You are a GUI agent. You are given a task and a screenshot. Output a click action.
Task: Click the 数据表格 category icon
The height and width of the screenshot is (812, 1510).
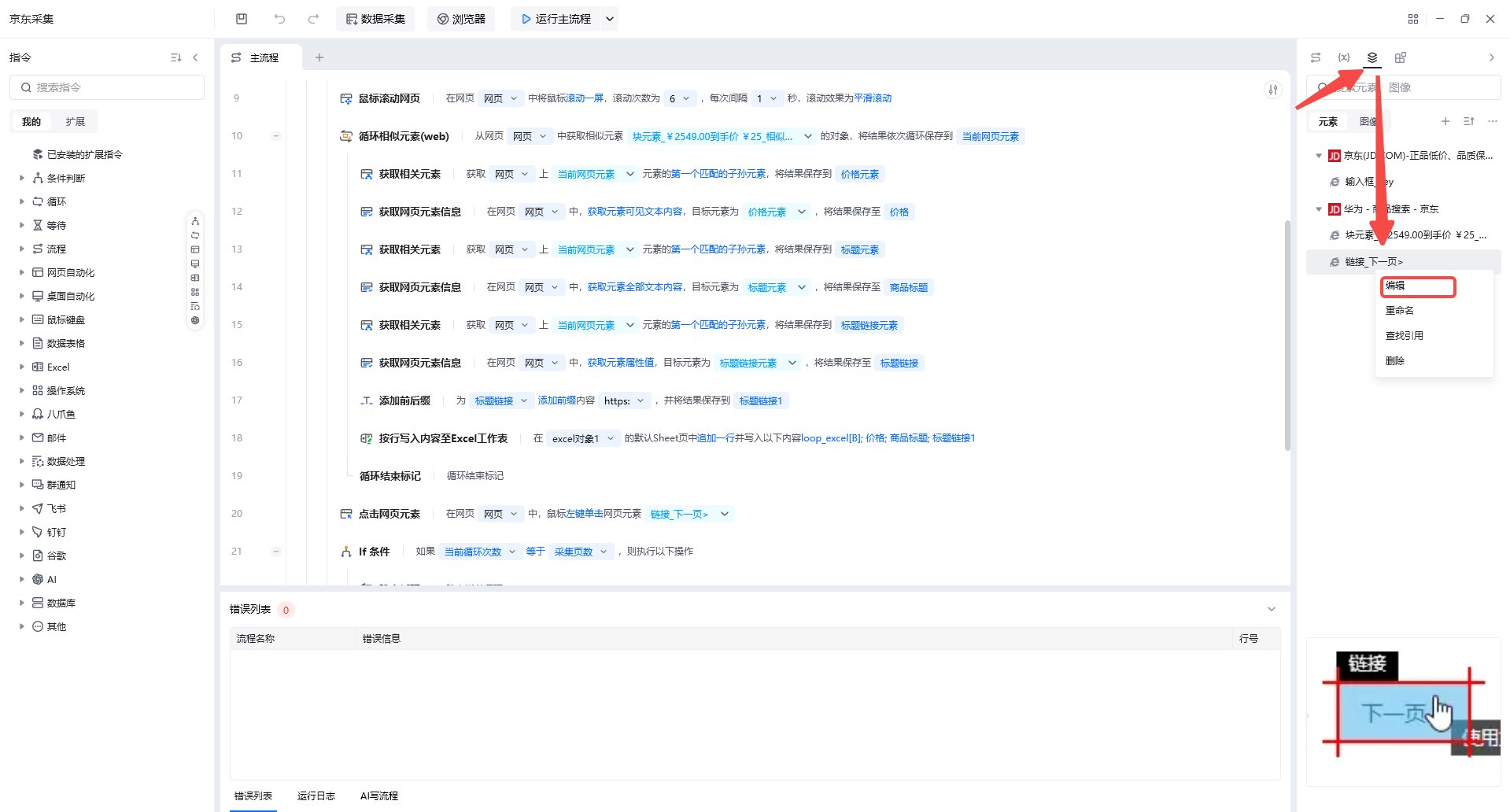37,343
